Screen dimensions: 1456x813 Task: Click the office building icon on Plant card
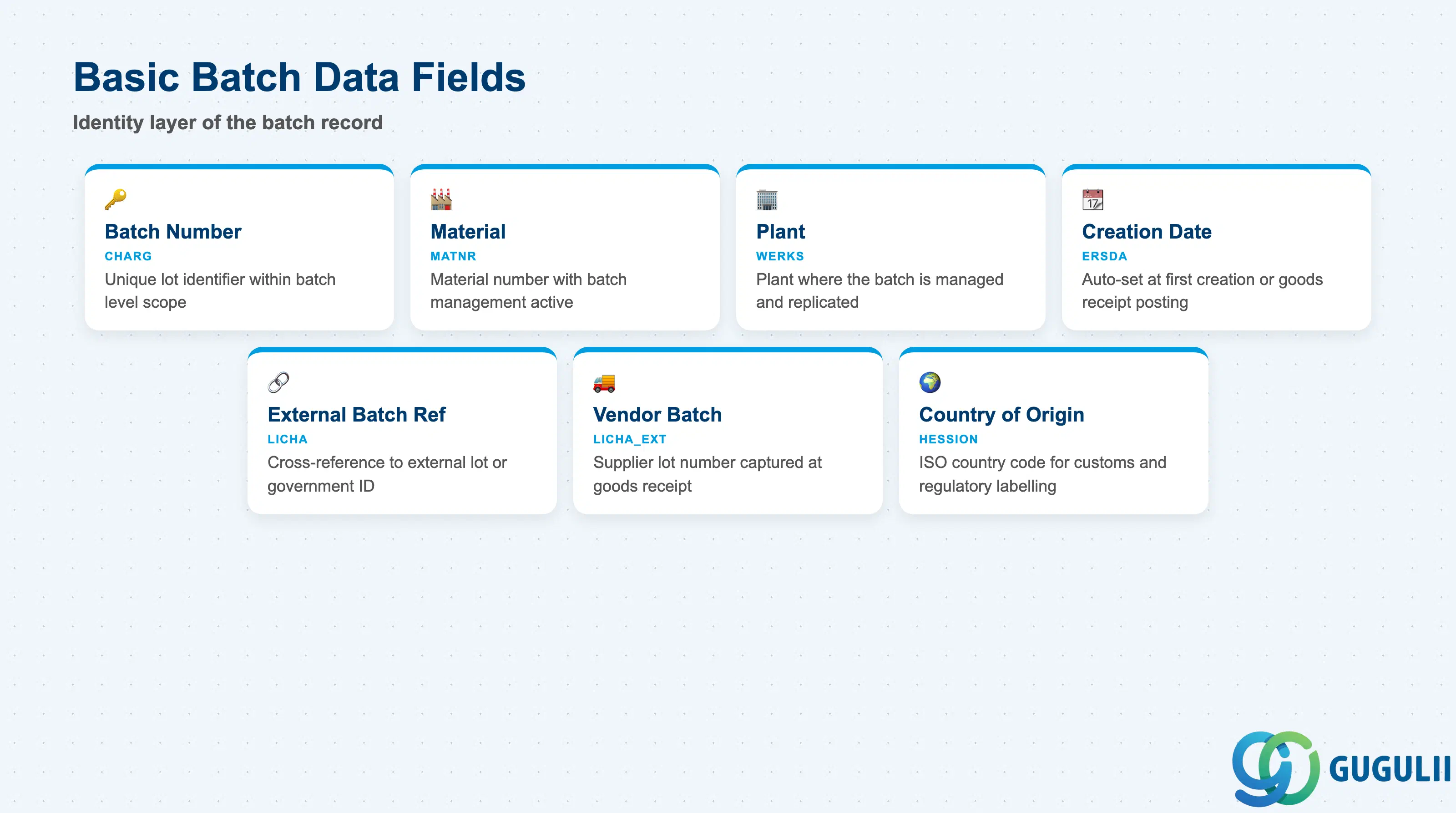(767, 199)
